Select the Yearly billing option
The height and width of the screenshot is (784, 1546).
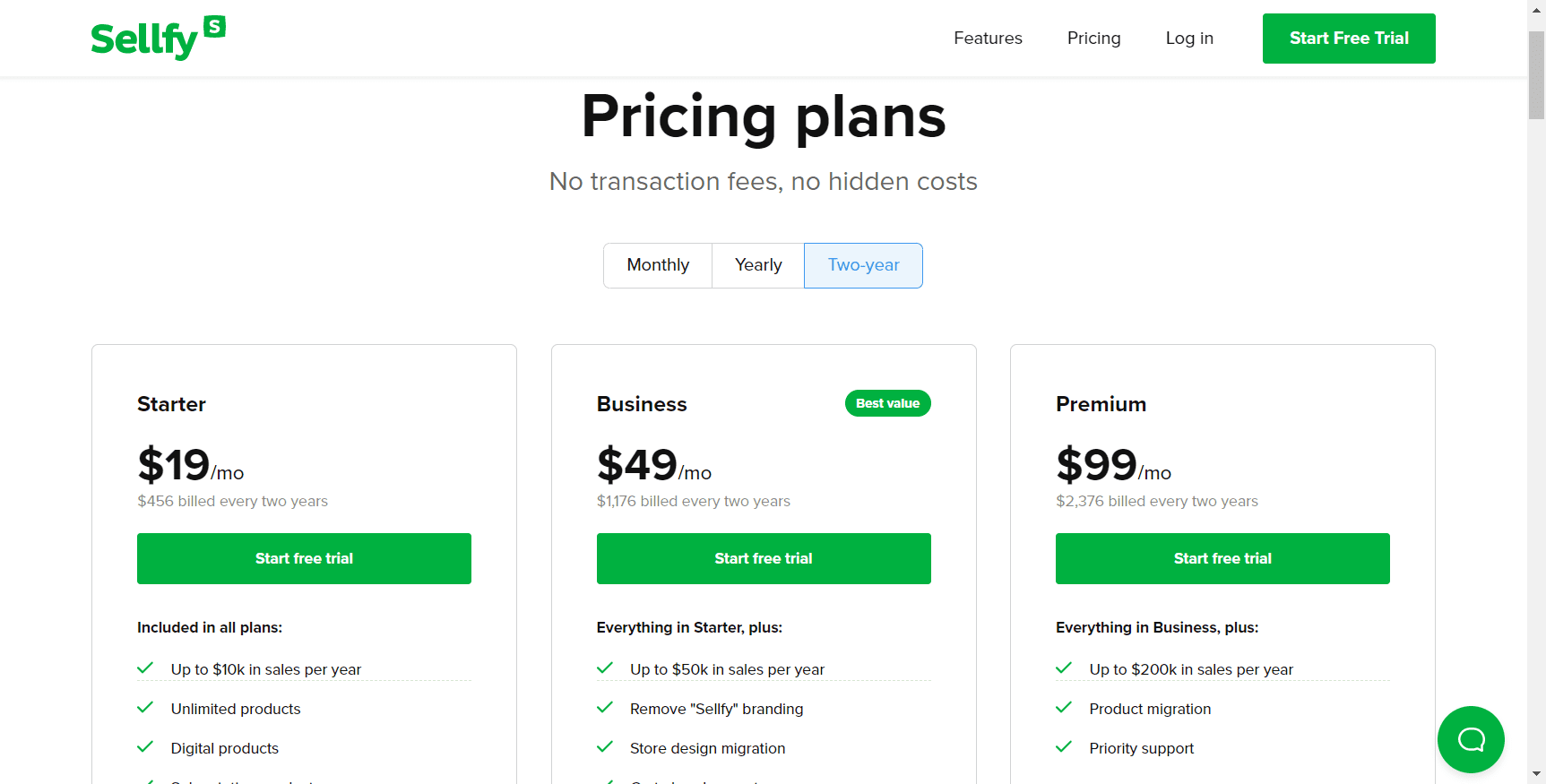pos(757,265)
